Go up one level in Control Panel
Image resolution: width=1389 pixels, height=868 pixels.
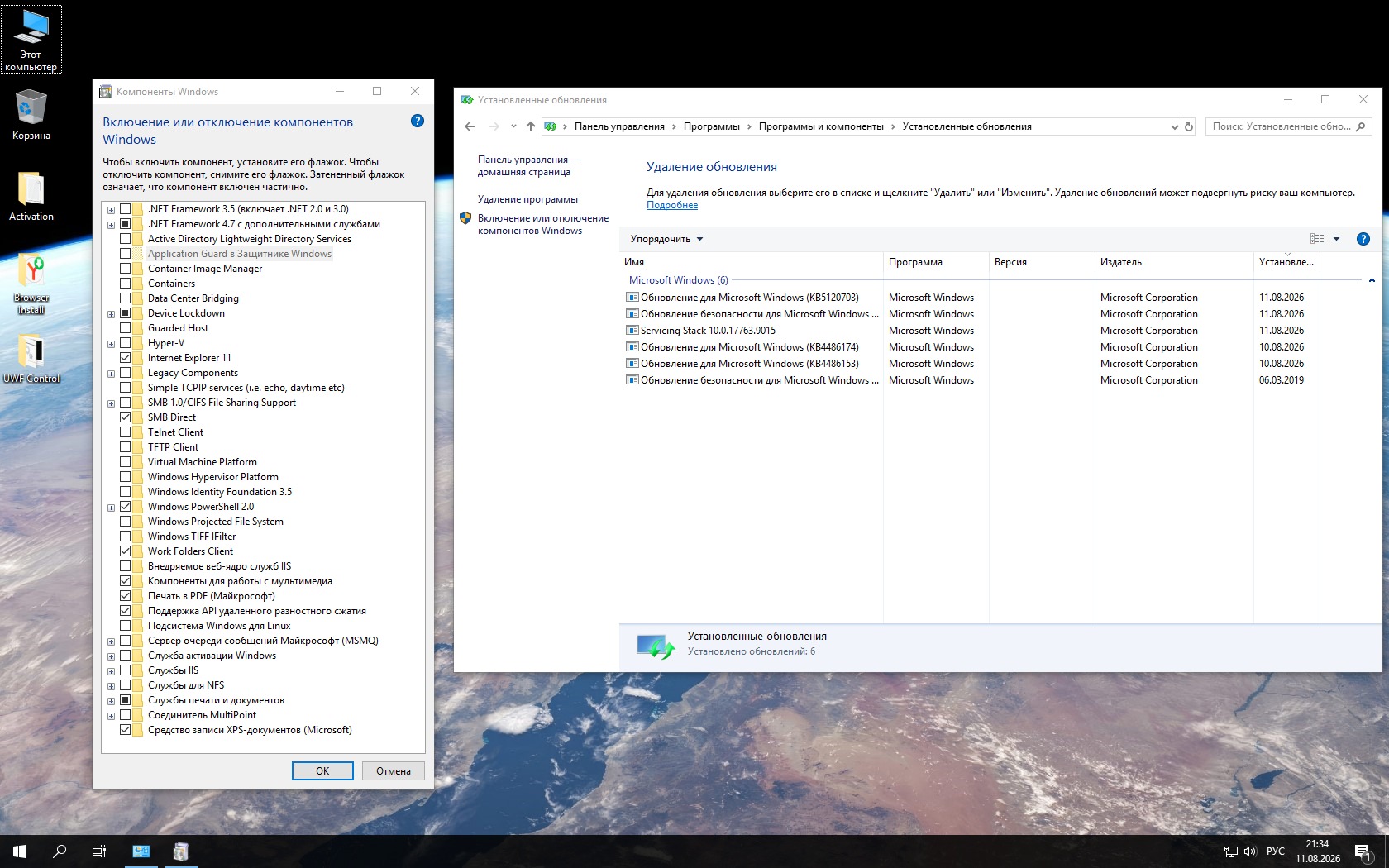531,126
